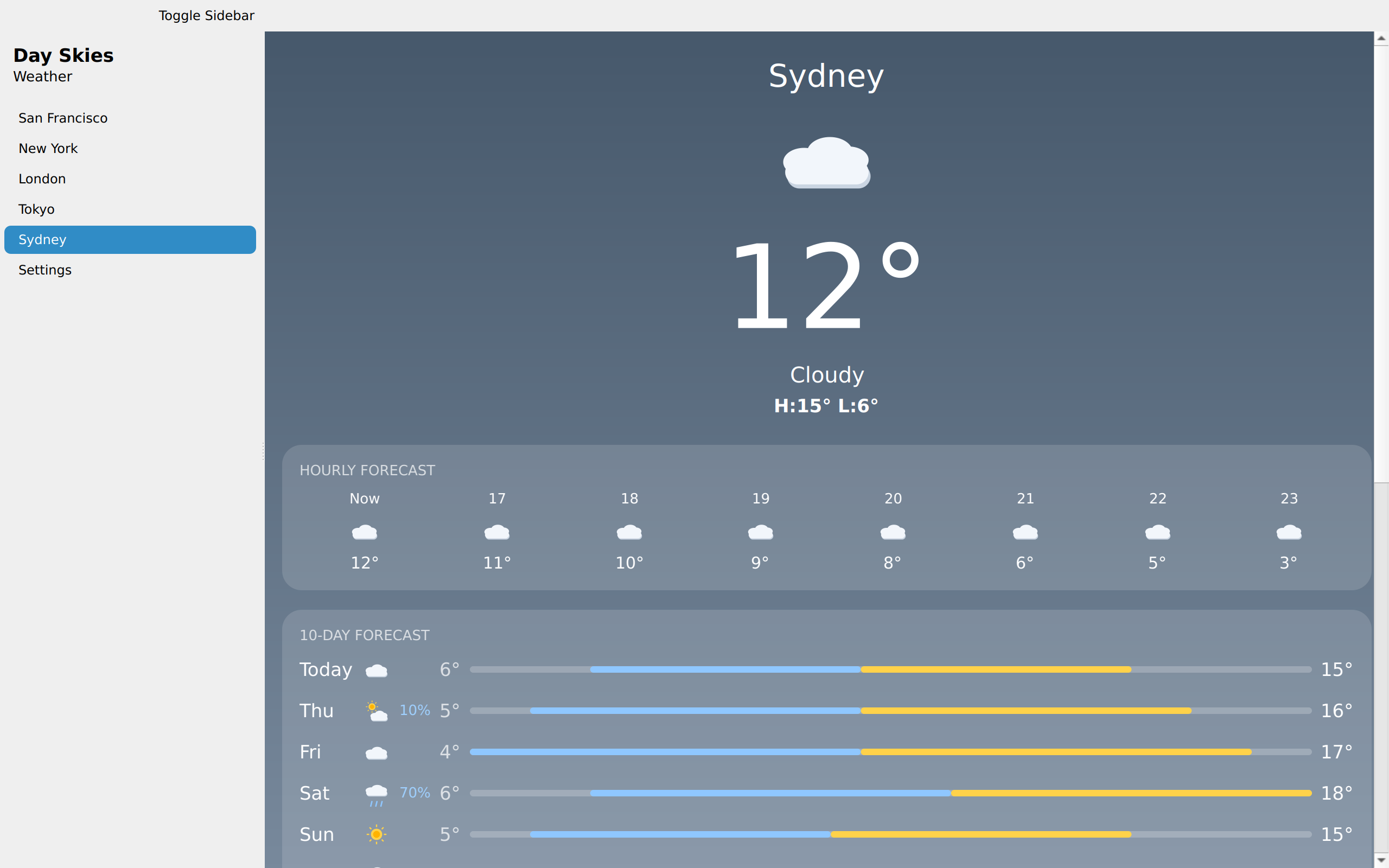Click the 70% precipitation on Sat

[415, 793]
